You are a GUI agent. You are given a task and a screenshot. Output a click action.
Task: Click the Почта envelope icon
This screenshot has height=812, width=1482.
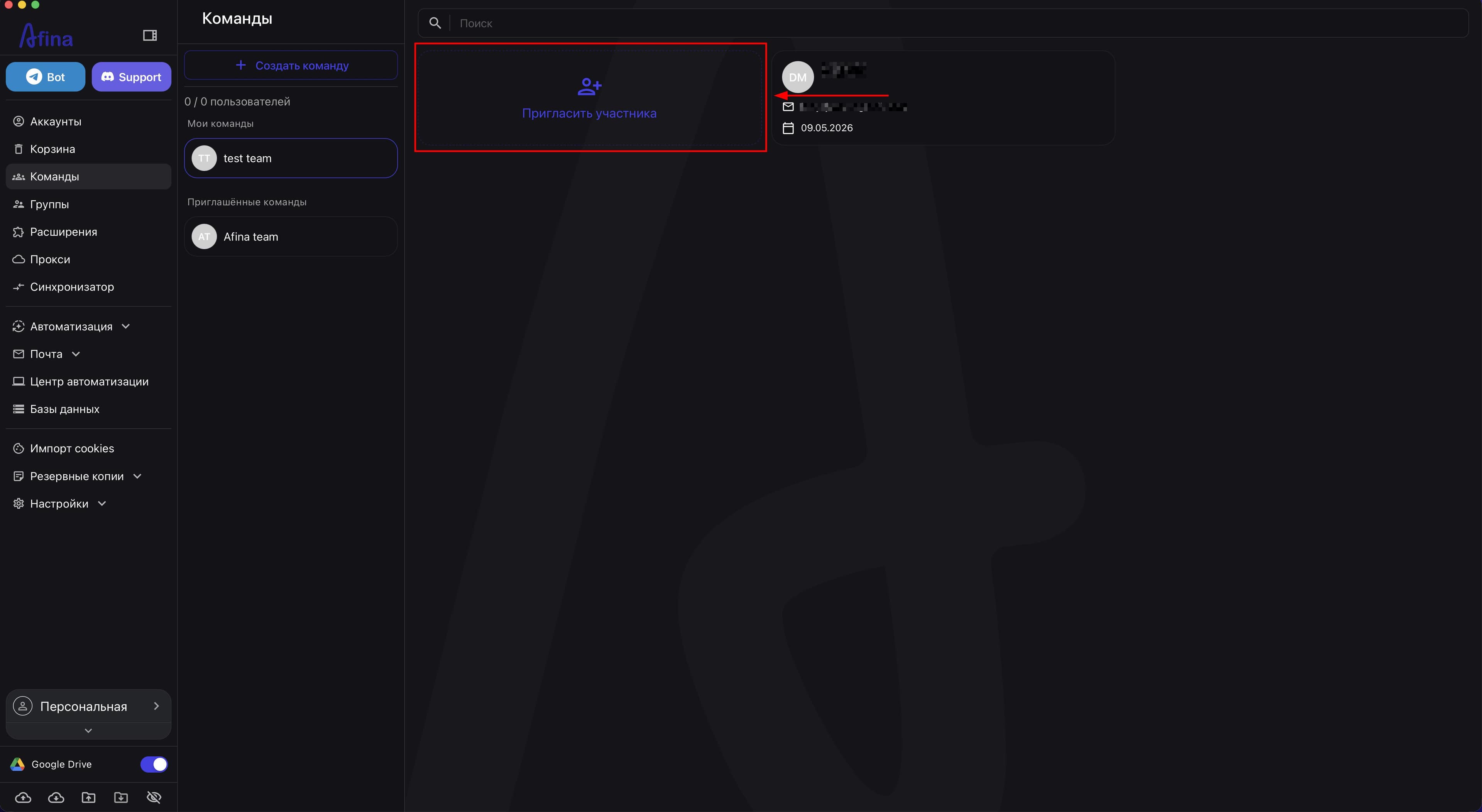(19, 354)
